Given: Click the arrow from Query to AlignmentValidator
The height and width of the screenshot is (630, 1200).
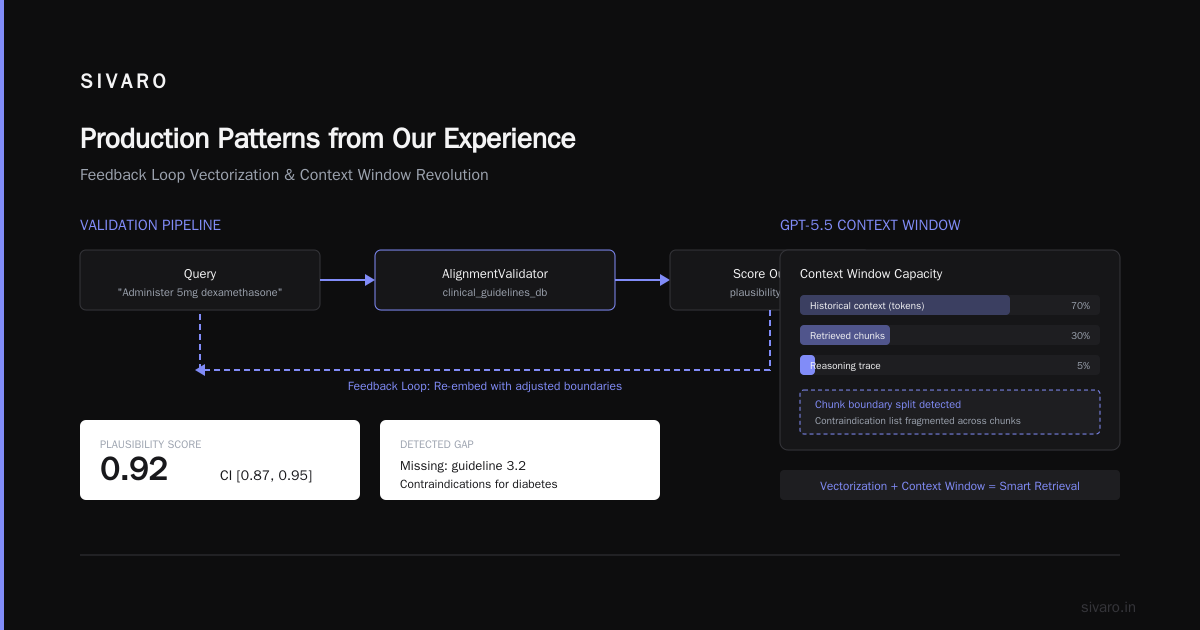Looking at the screenshot, I should tap(347, 280).
